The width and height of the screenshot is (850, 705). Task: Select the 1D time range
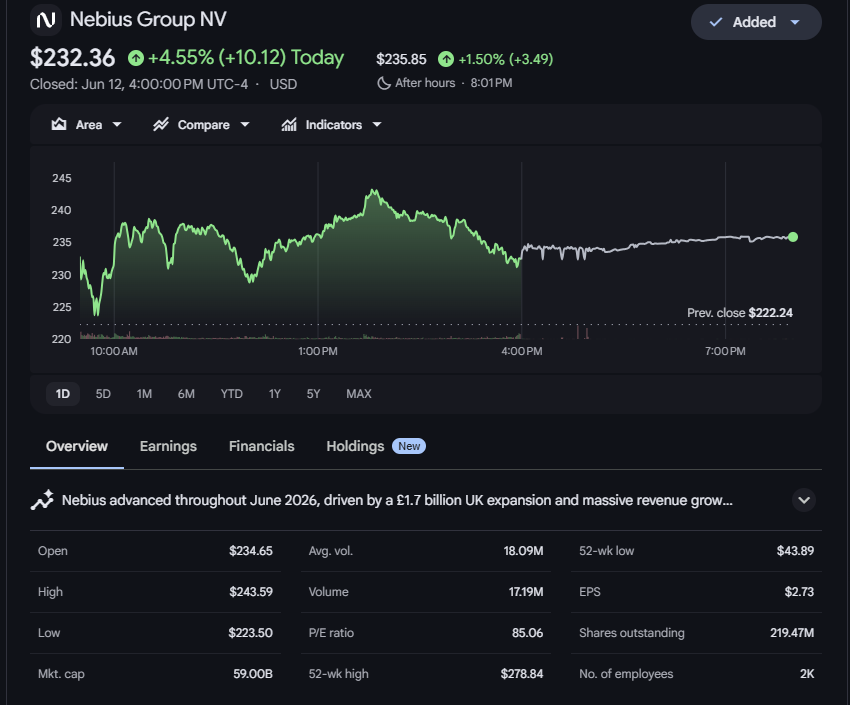click(x=63, y=394)
